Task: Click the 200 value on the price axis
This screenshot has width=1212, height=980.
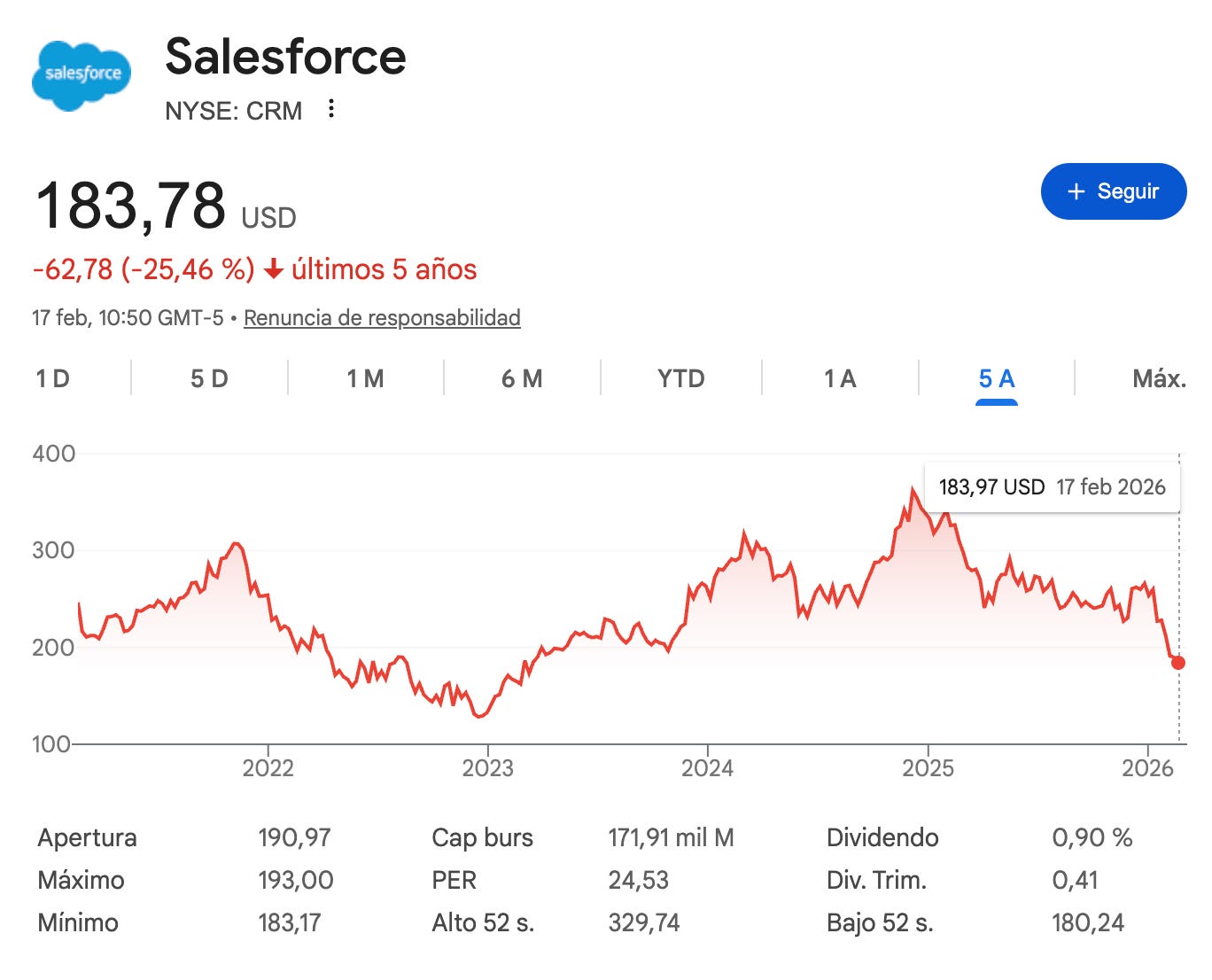Action: [x=54, y=648]
